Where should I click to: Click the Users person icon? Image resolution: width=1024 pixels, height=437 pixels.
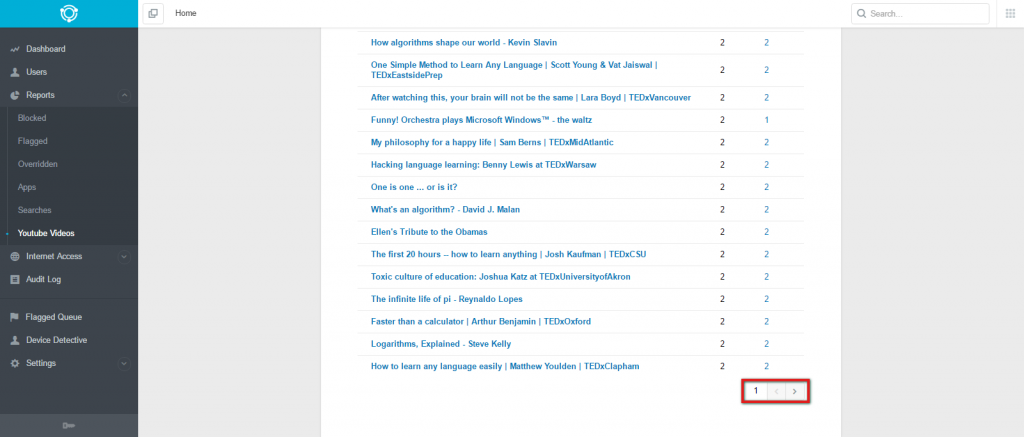click(x=15, y=72)
